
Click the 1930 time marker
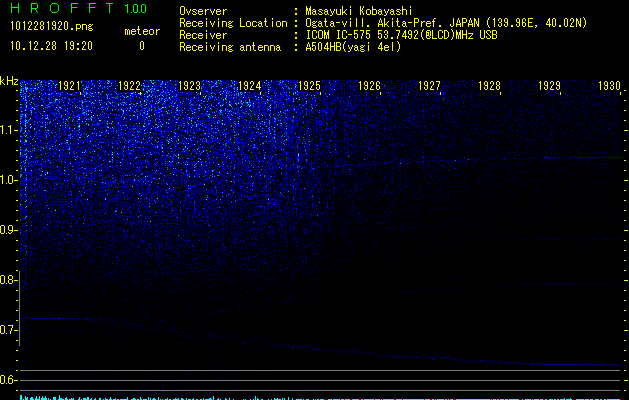pos(609,86)
